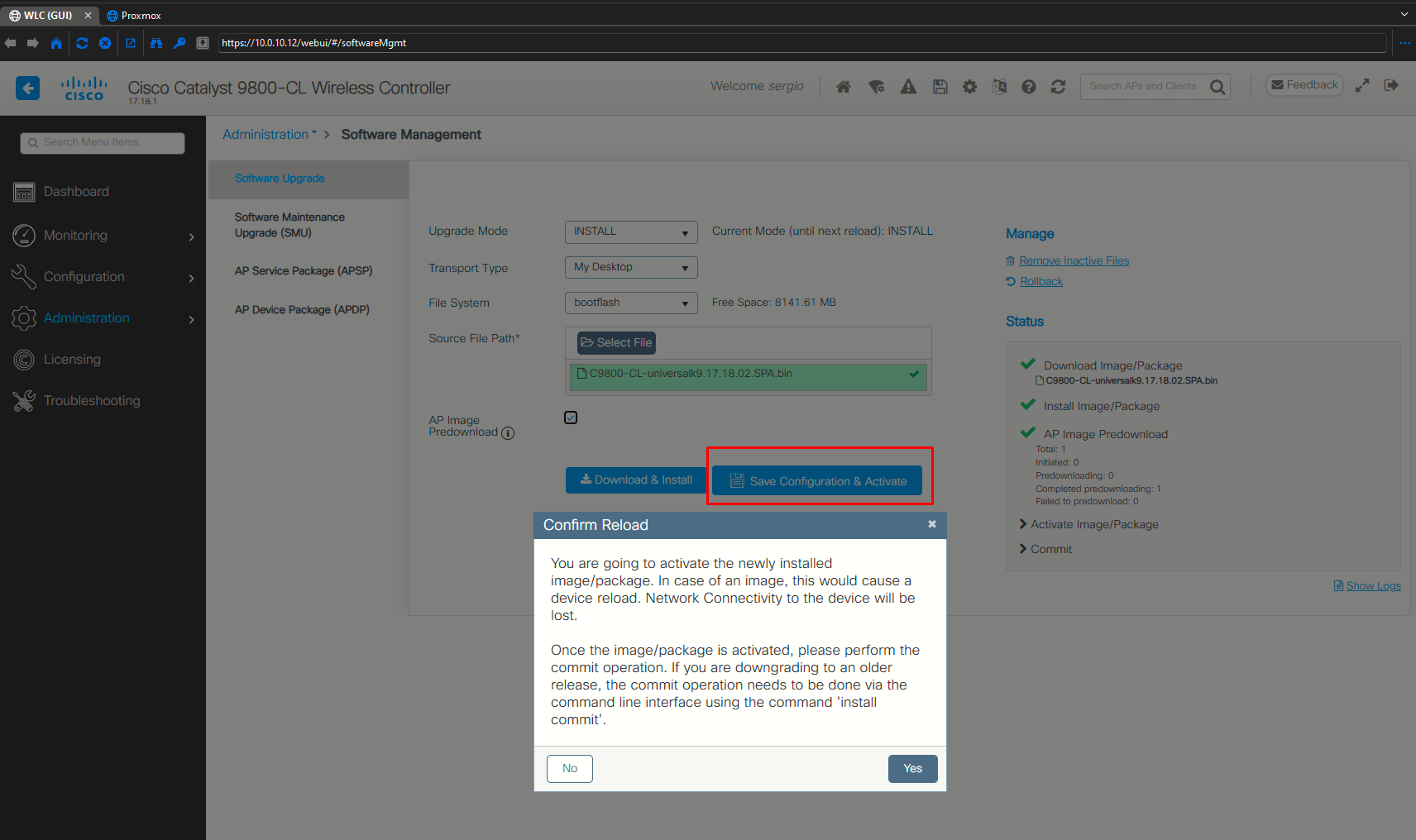Click the Free Space: 8141.61 MB text

pyautogui.click(x=774, y=303)
